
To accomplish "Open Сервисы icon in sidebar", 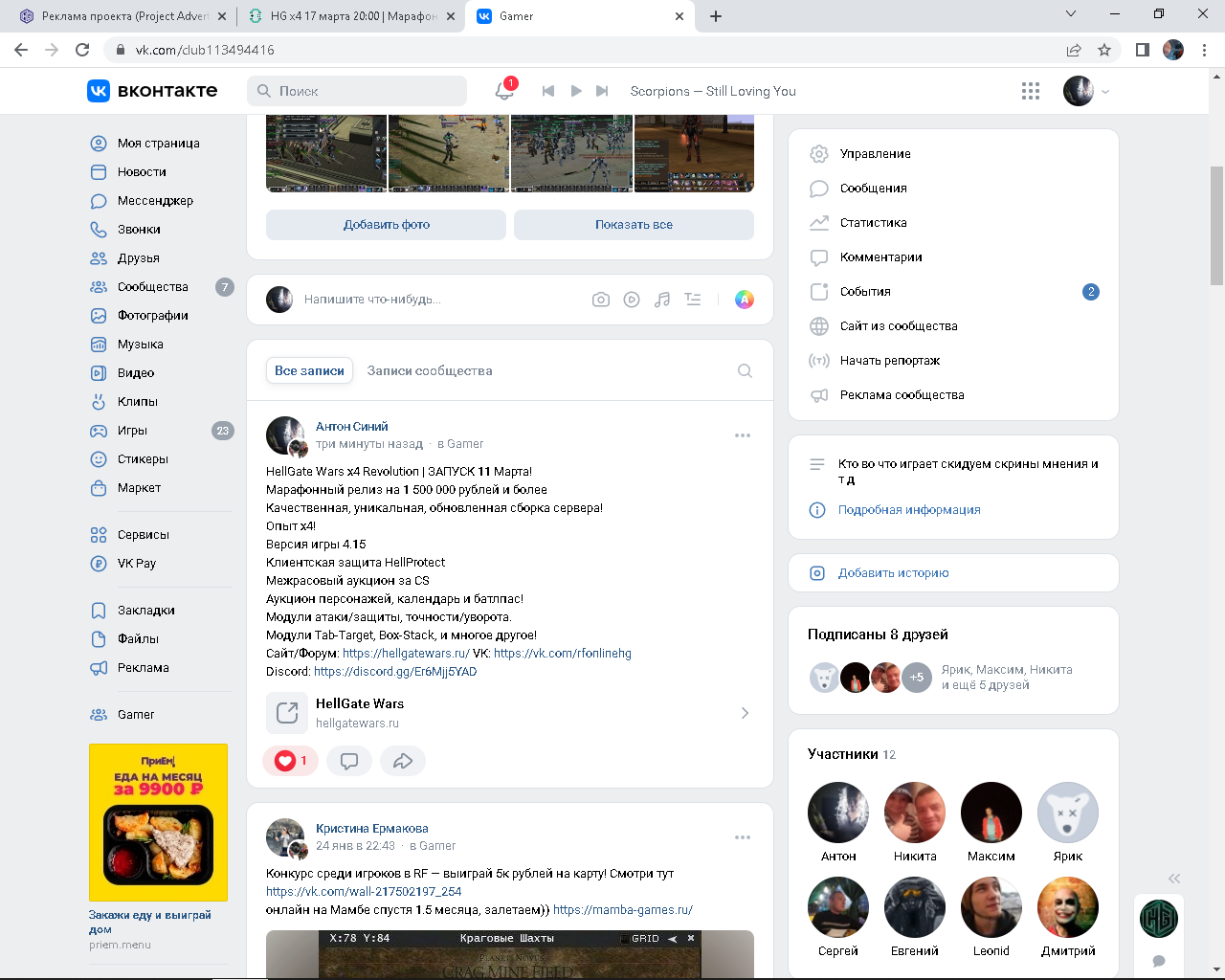I will [x=99, y=535].
